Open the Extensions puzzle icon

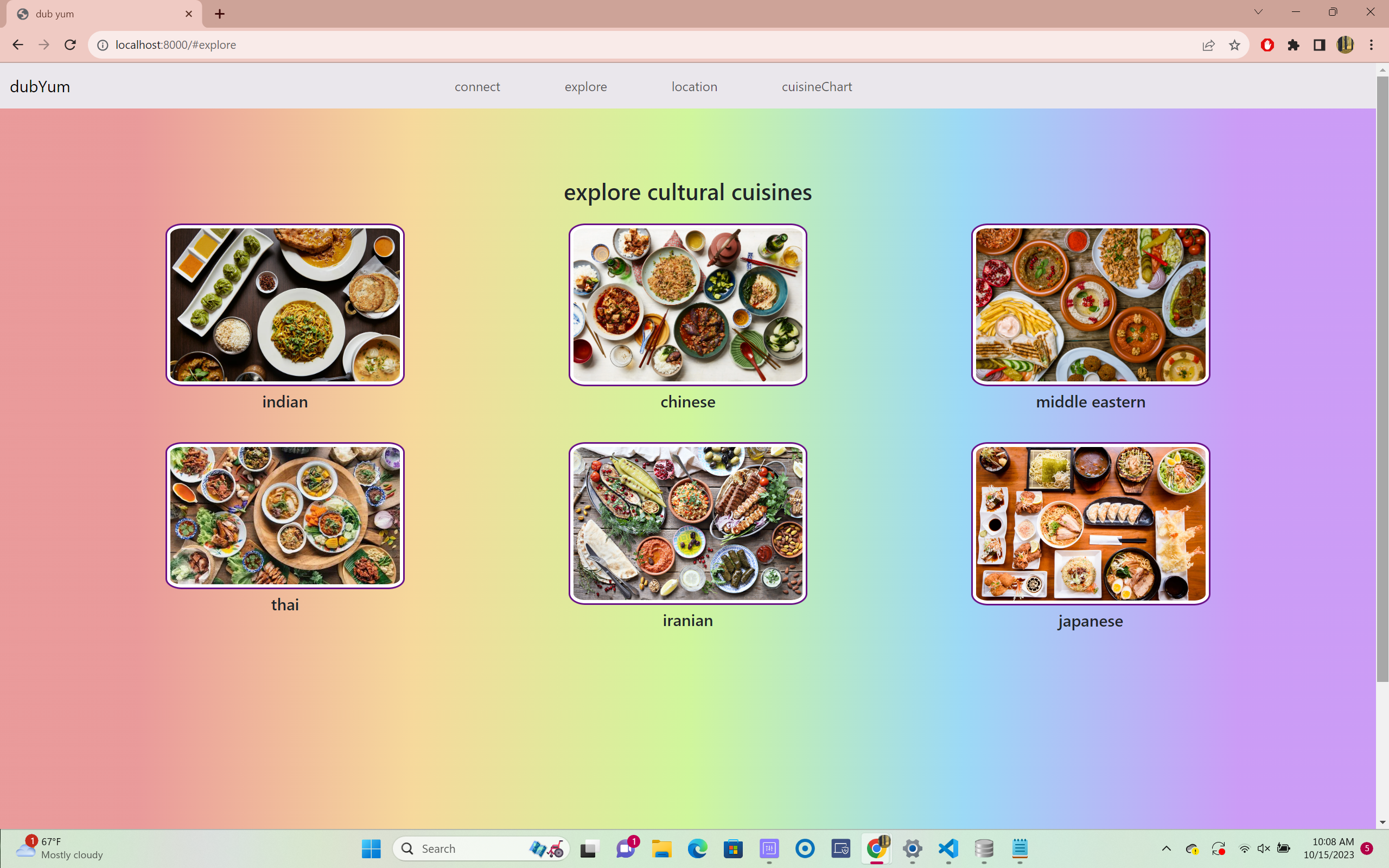pos(1293,45)
